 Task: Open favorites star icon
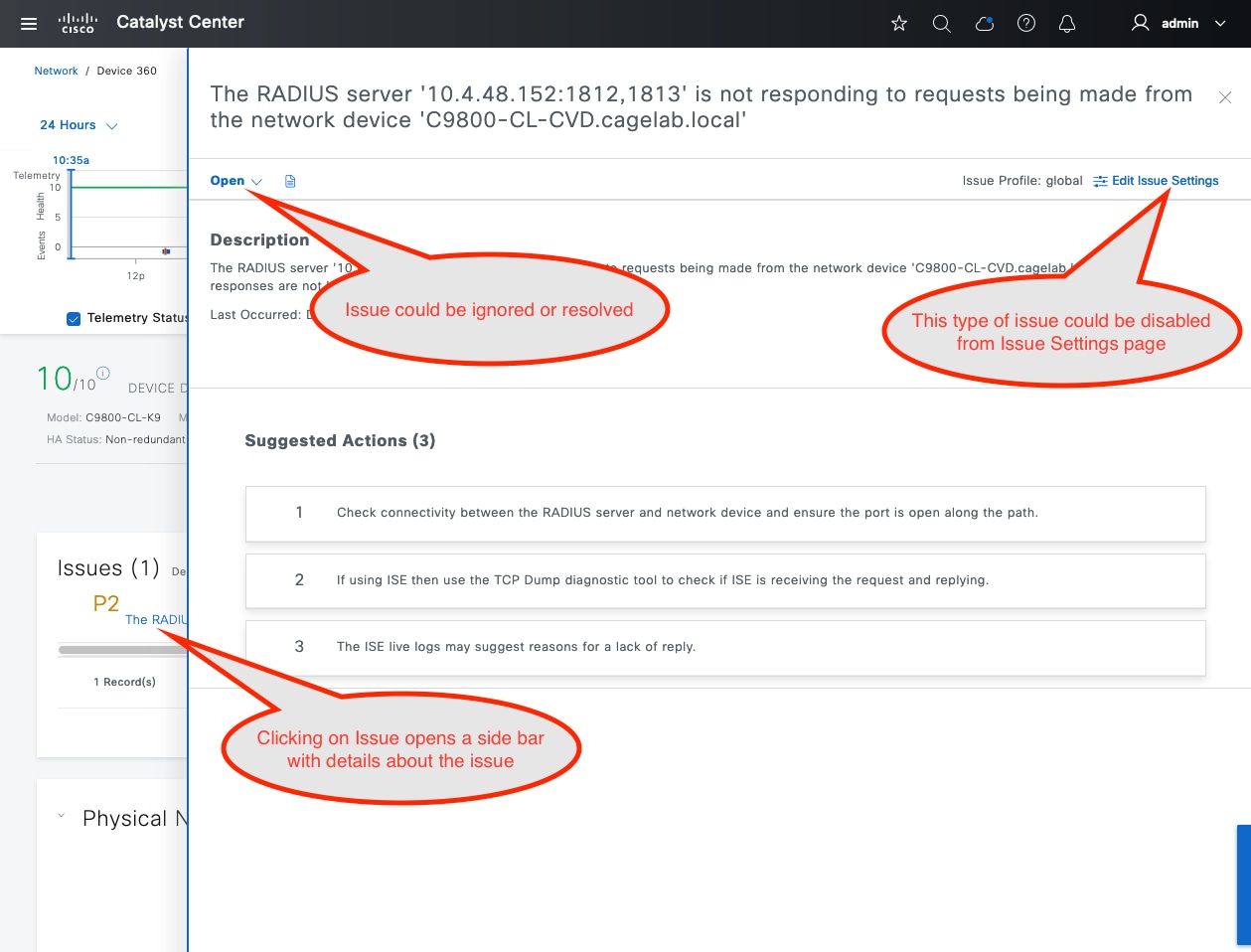tap(899, 23)
